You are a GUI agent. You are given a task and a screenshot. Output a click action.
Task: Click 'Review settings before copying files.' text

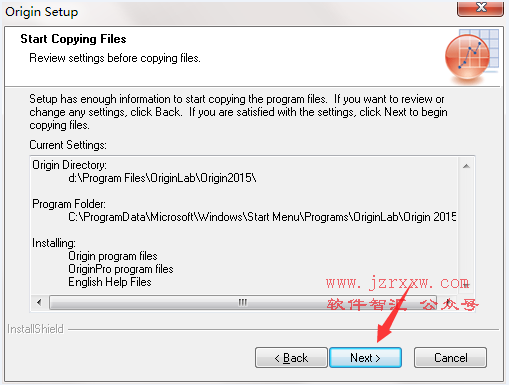(x=115, y=58)
